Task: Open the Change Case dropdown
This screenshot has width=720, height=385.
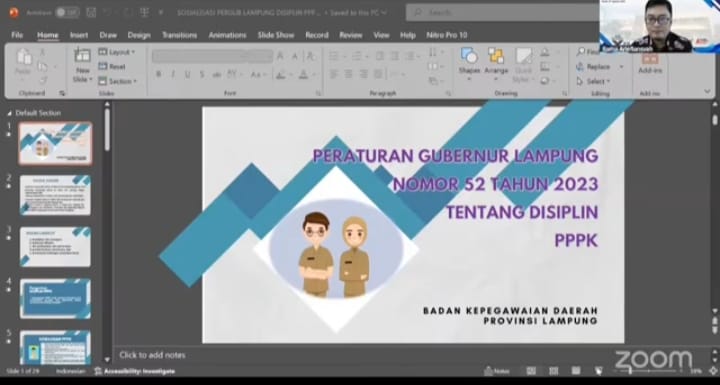Action: point(258,74)
